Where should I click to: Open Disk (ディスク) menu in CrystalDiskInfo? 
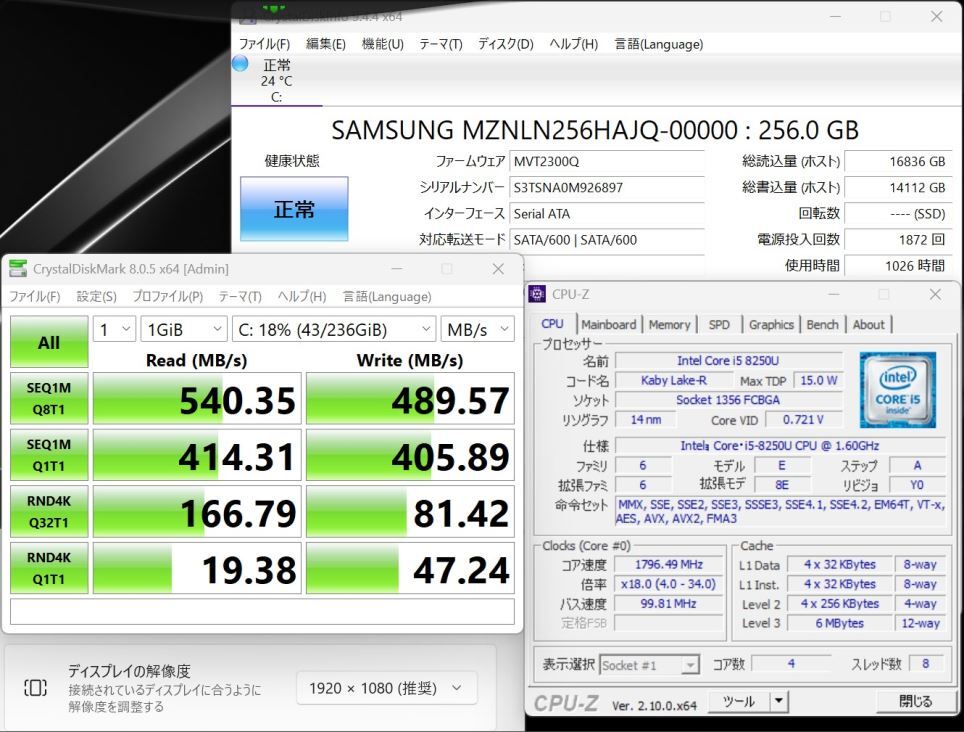click(x=505, y=44)
